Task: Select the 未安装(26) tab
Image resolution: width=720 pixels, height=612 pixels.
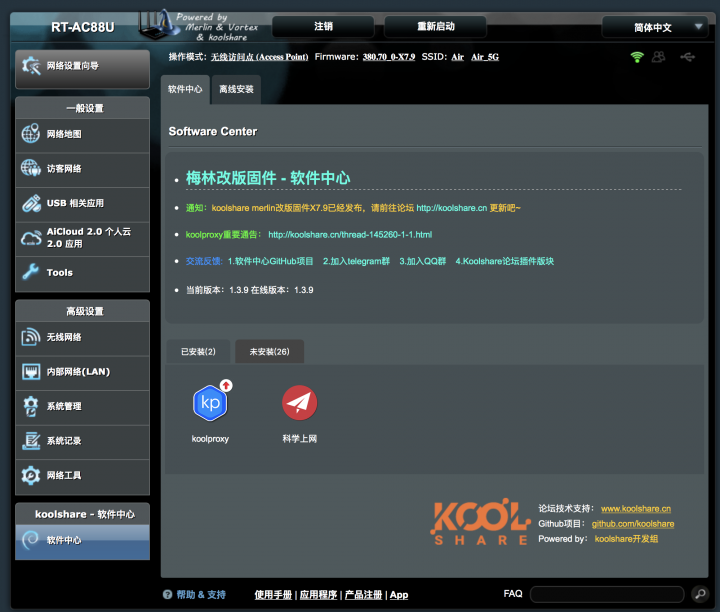Action: click(270, 352)
